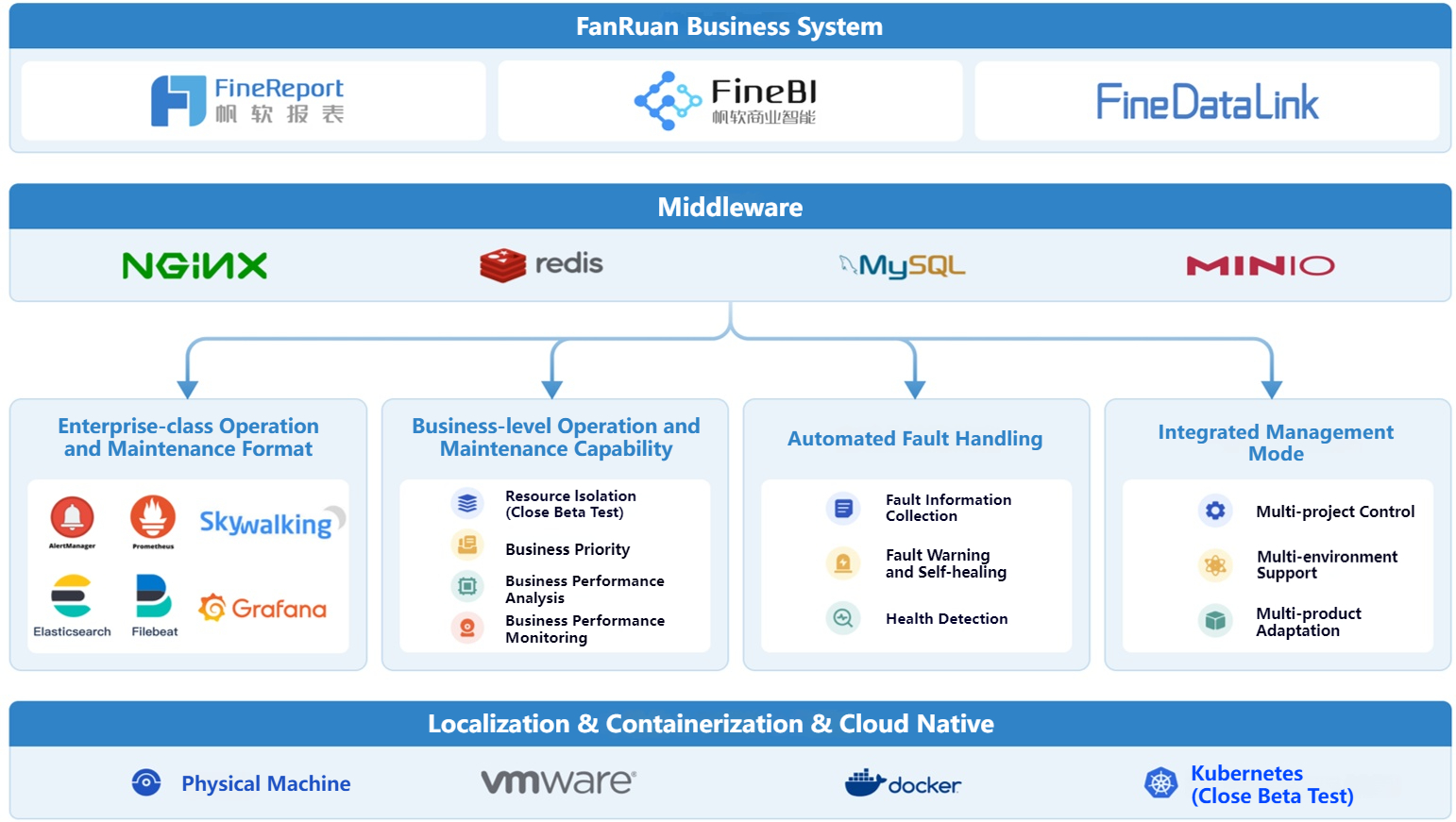The image size is (1456, 822).
Task: Click the Multi-product Adaptation cube icon
Action: [x=1215, y=621]
